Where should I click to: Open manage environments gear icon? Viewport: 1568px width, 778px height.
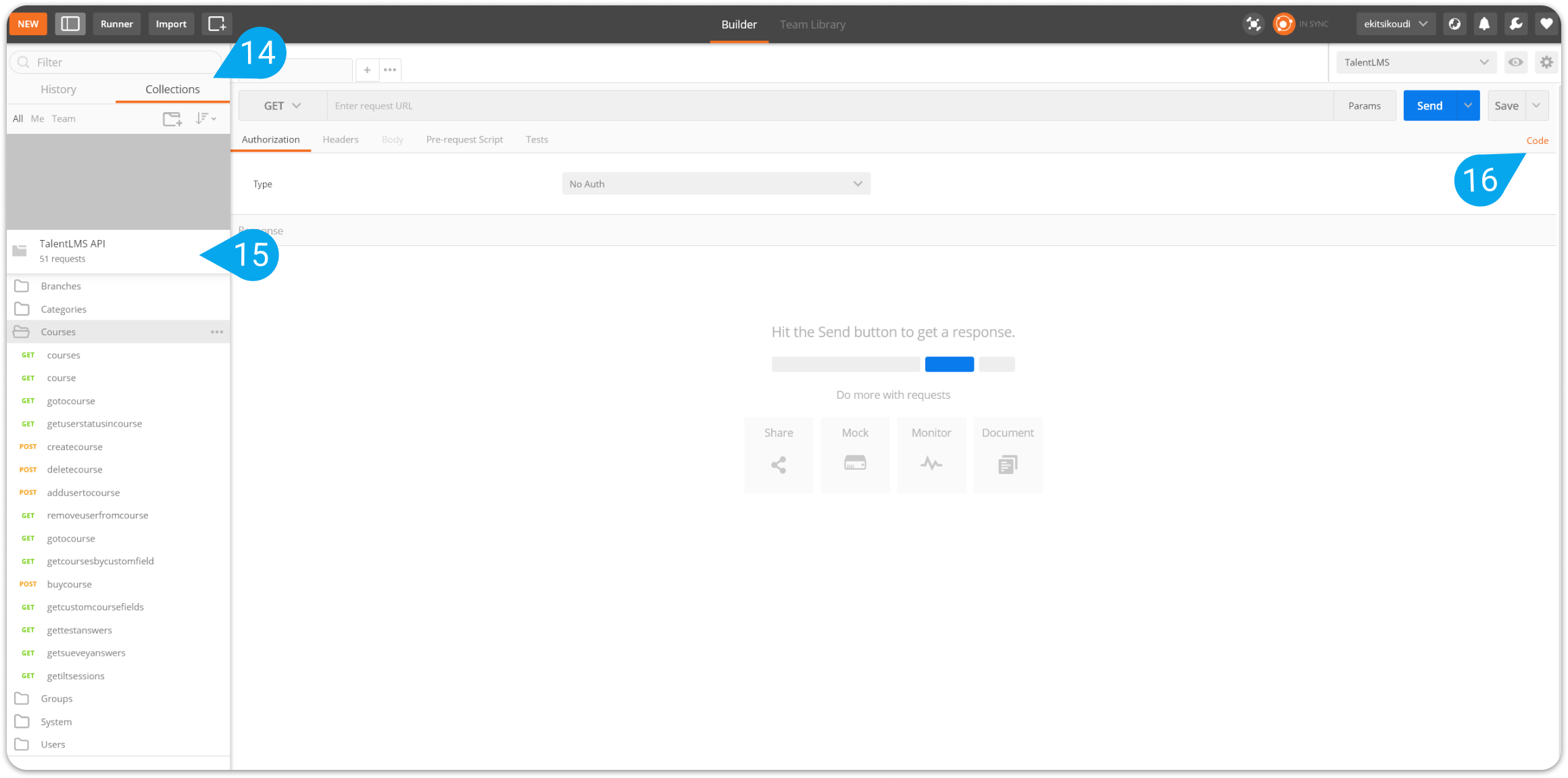pyautogui.click(x=1546, y=62)
